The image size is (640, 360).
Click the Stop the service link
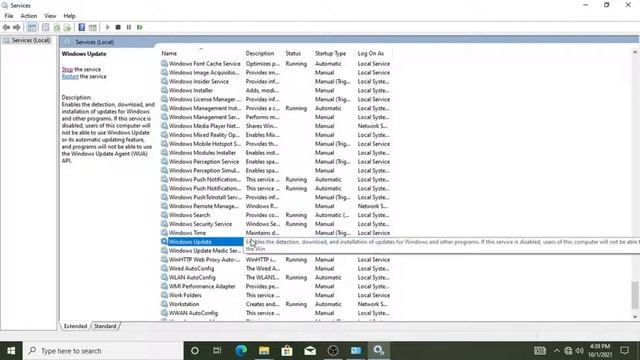pos(67,69)
